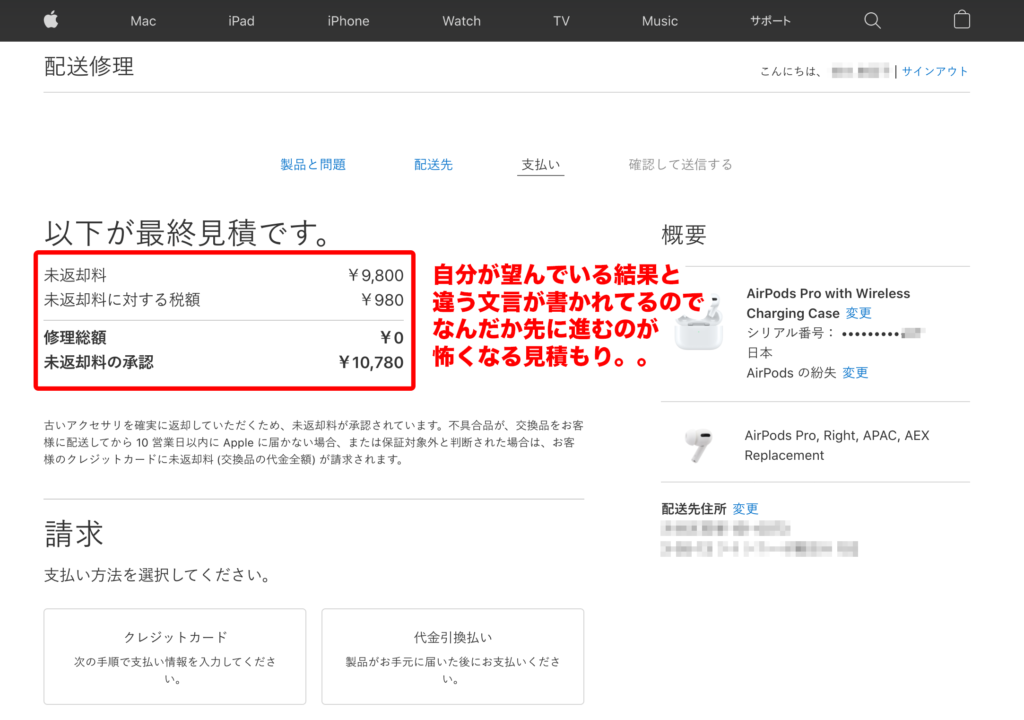Open the Music menu

(660, 21)
